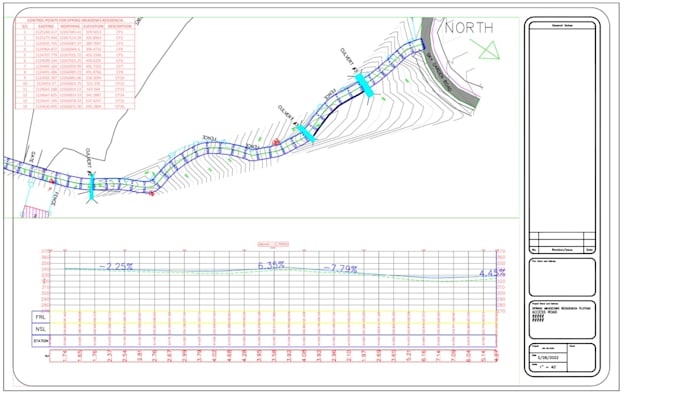Click the scale 1" = 40' field
Image resolution: width=680 pixels, height=393 pixels.
pos(549,367)
